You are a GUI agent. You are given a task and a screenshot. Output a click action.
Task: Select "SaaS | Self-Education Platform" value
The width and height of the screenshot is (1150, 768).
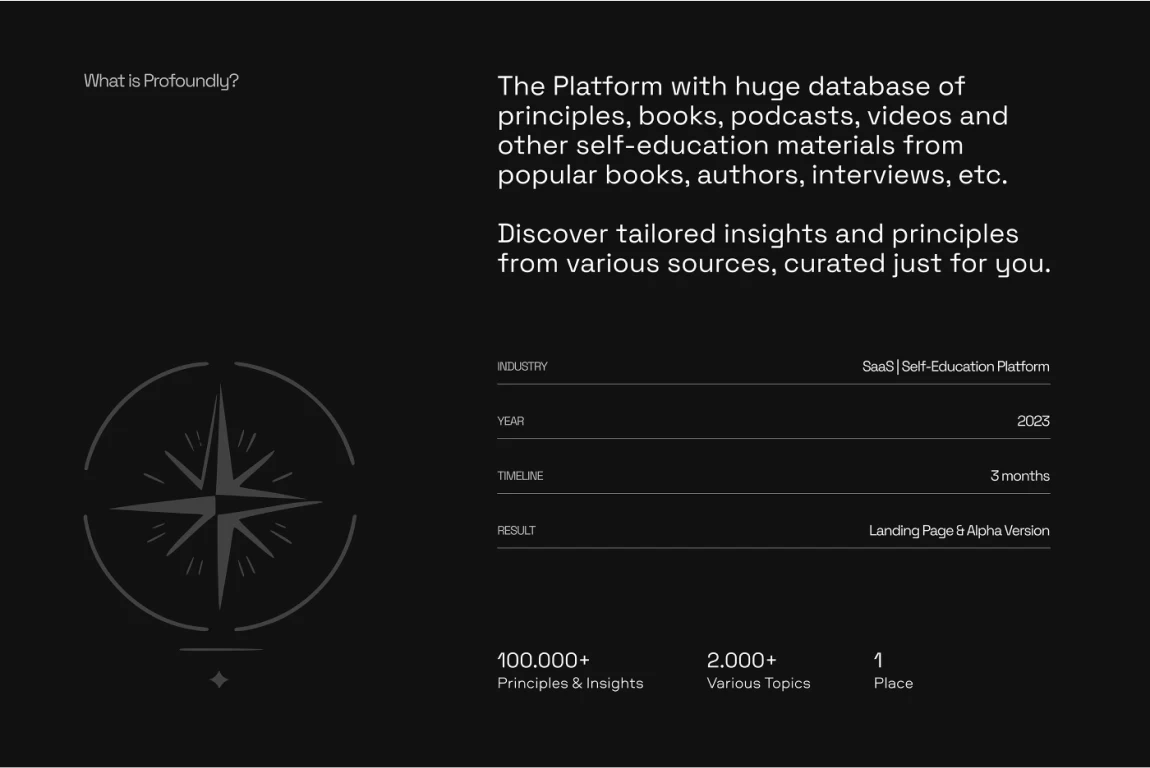coord(955,367)
